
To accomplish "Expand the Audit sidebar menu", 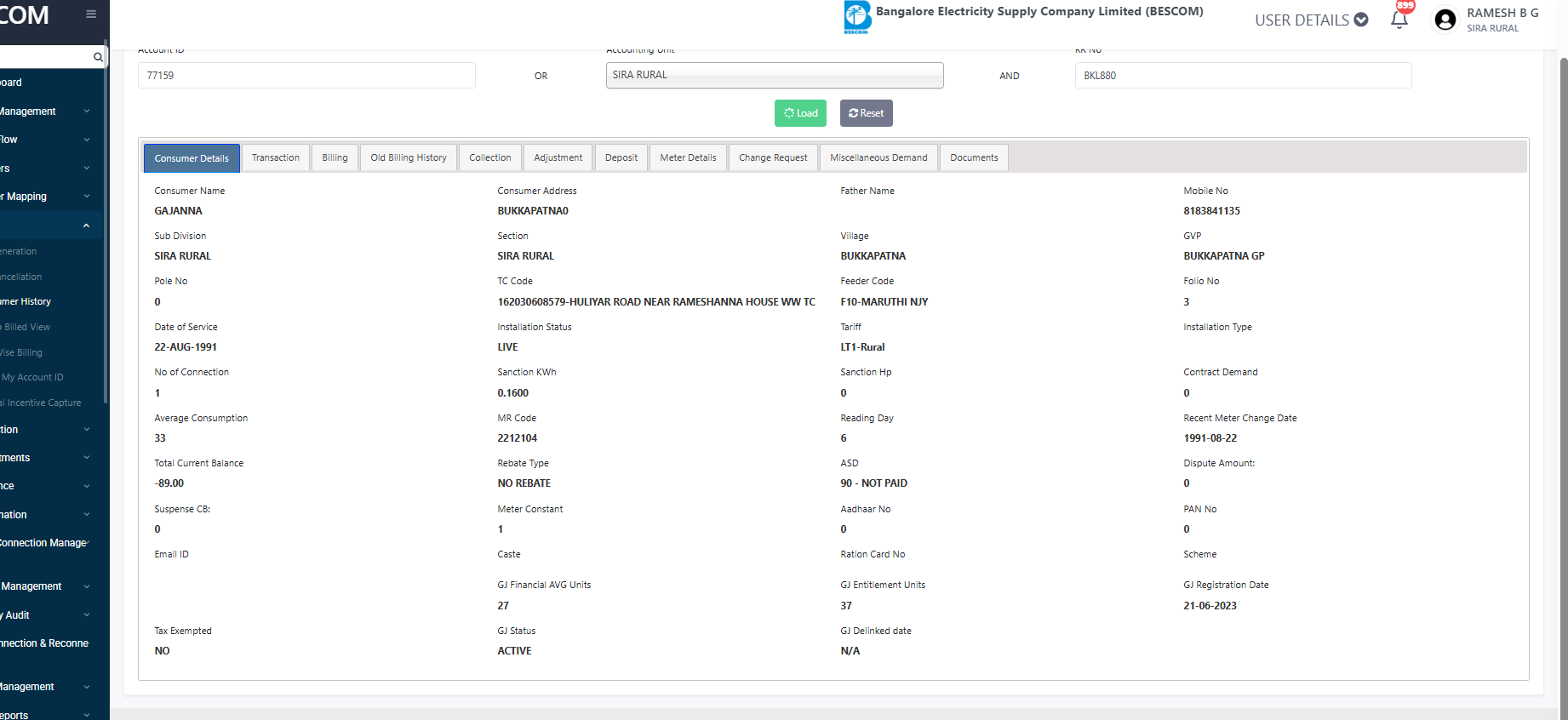I will click(x=51, y=615).
